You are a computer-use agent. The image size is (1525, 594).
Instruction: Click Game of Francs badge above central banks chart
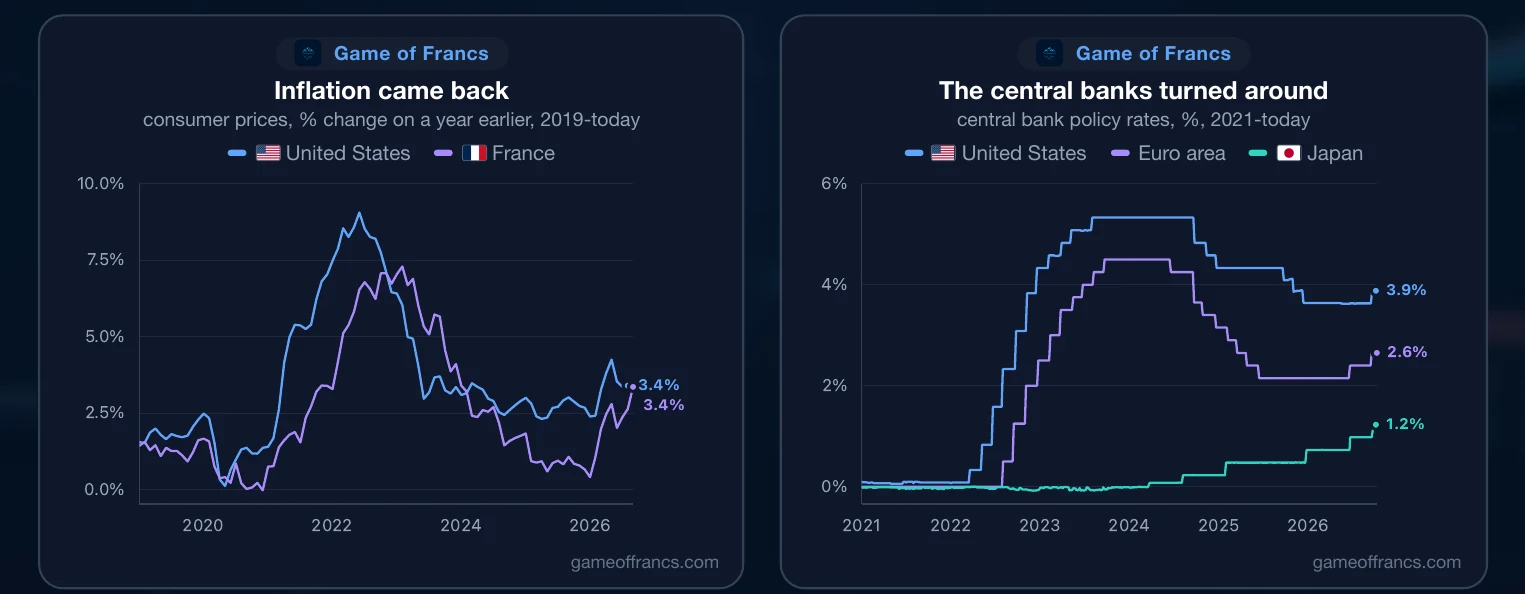click(1133, 53)
